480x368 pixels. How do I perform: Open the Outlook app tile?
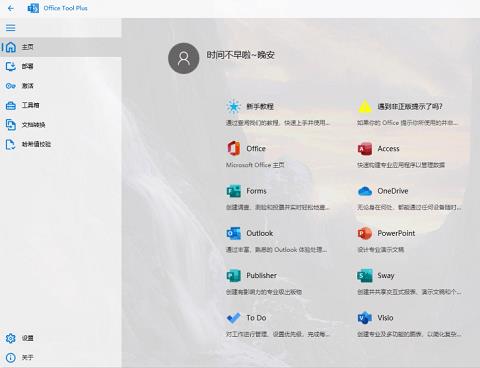click(277, 240)
